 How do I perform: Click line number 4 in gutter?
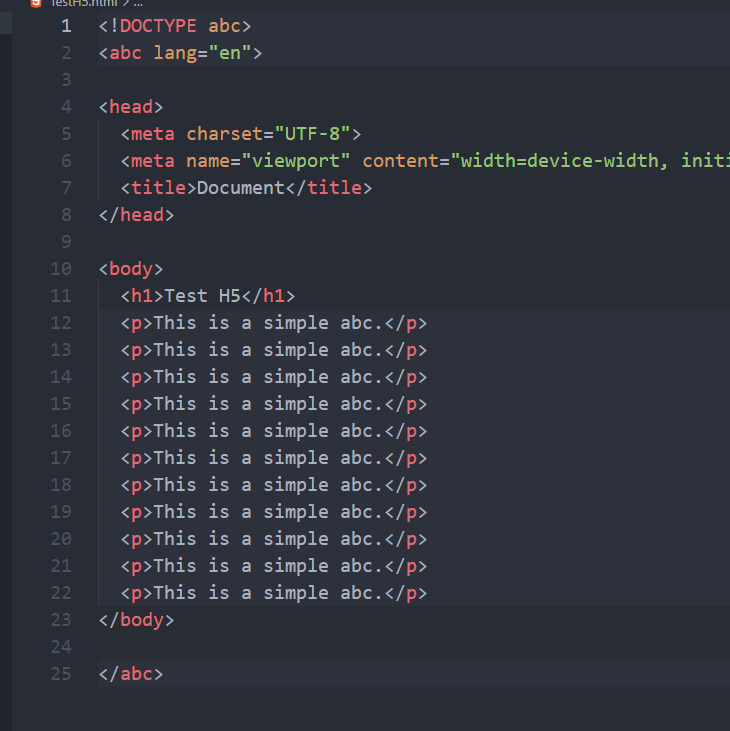[x=66, y=107]
